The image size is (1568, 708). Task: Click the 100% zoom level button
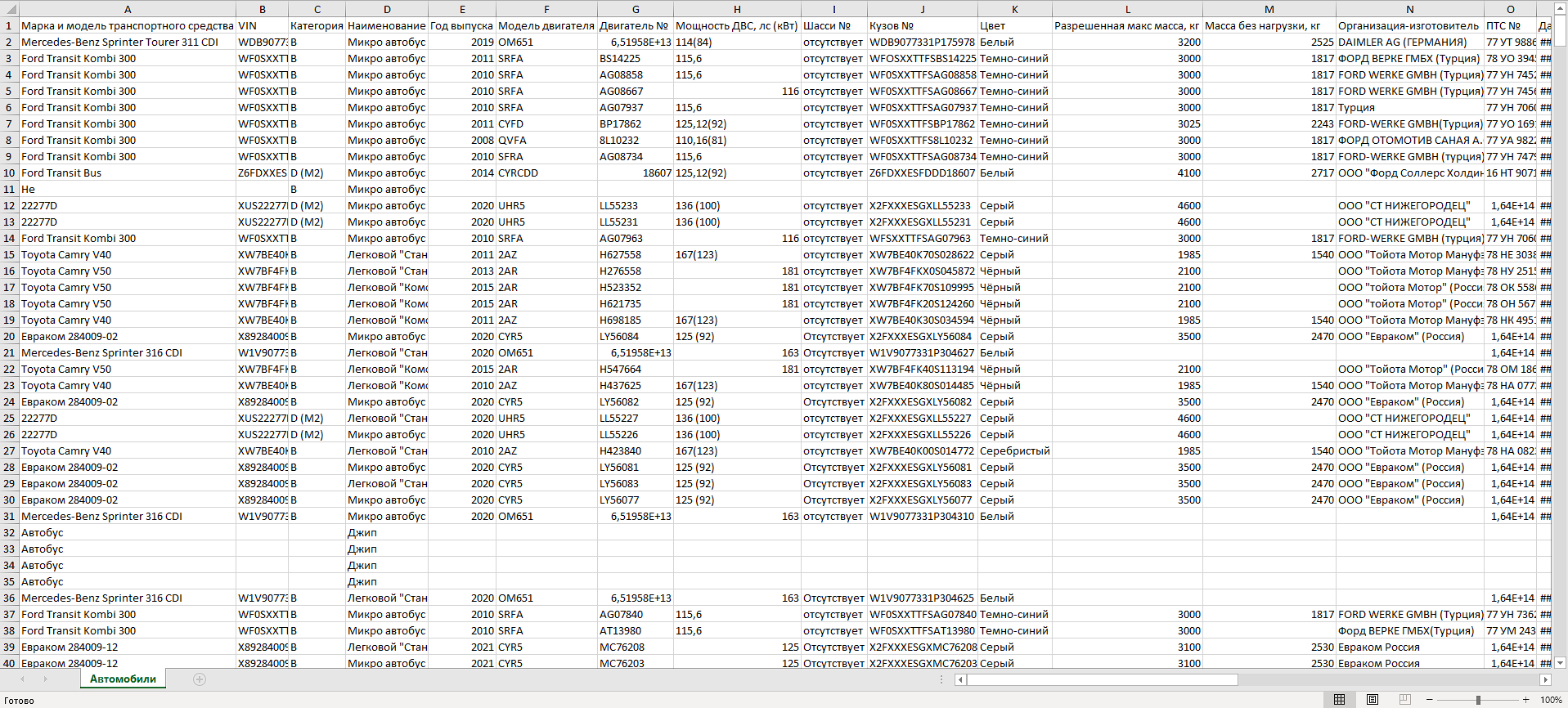(1551, 700)
